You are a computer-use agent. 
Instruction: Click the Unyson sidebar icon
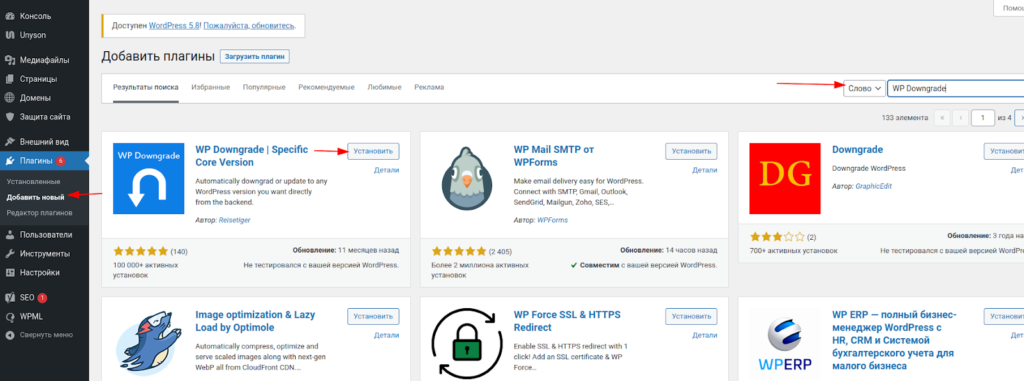click(x=10, y=35)
